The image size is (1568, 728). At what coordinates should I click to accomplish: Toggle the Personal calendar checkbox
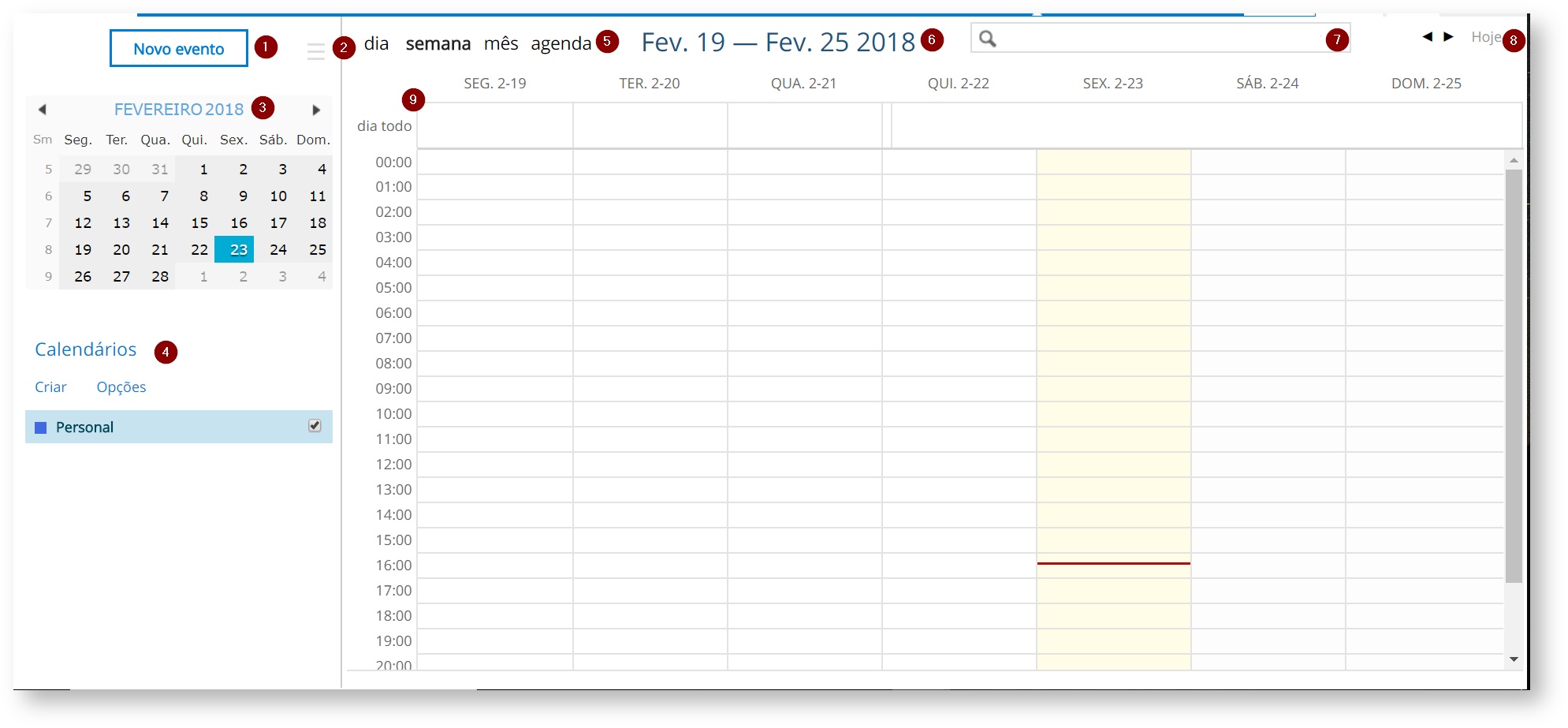[315, 426]
